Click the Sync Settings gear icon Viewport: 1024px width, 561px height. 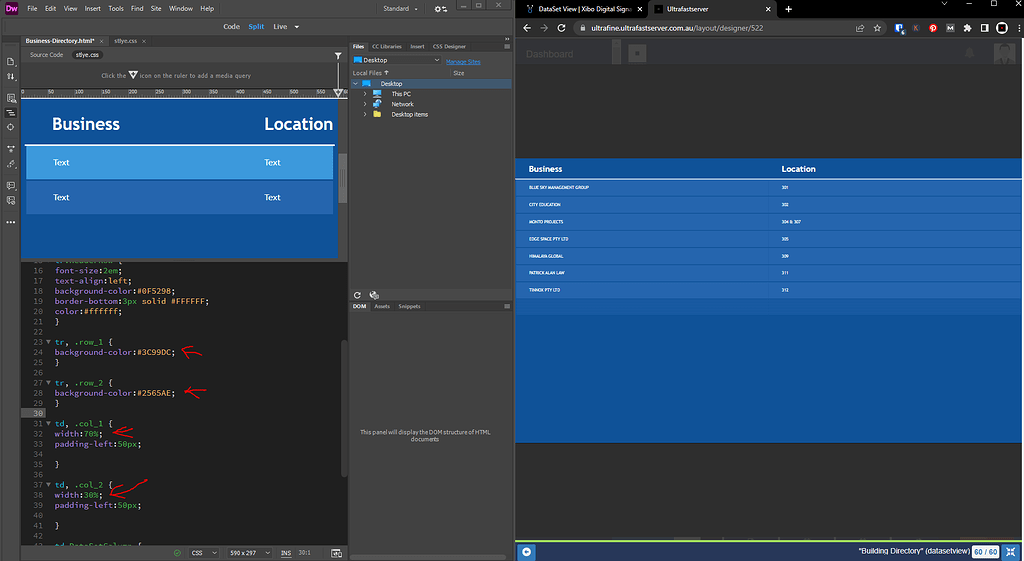coord(441,9)
